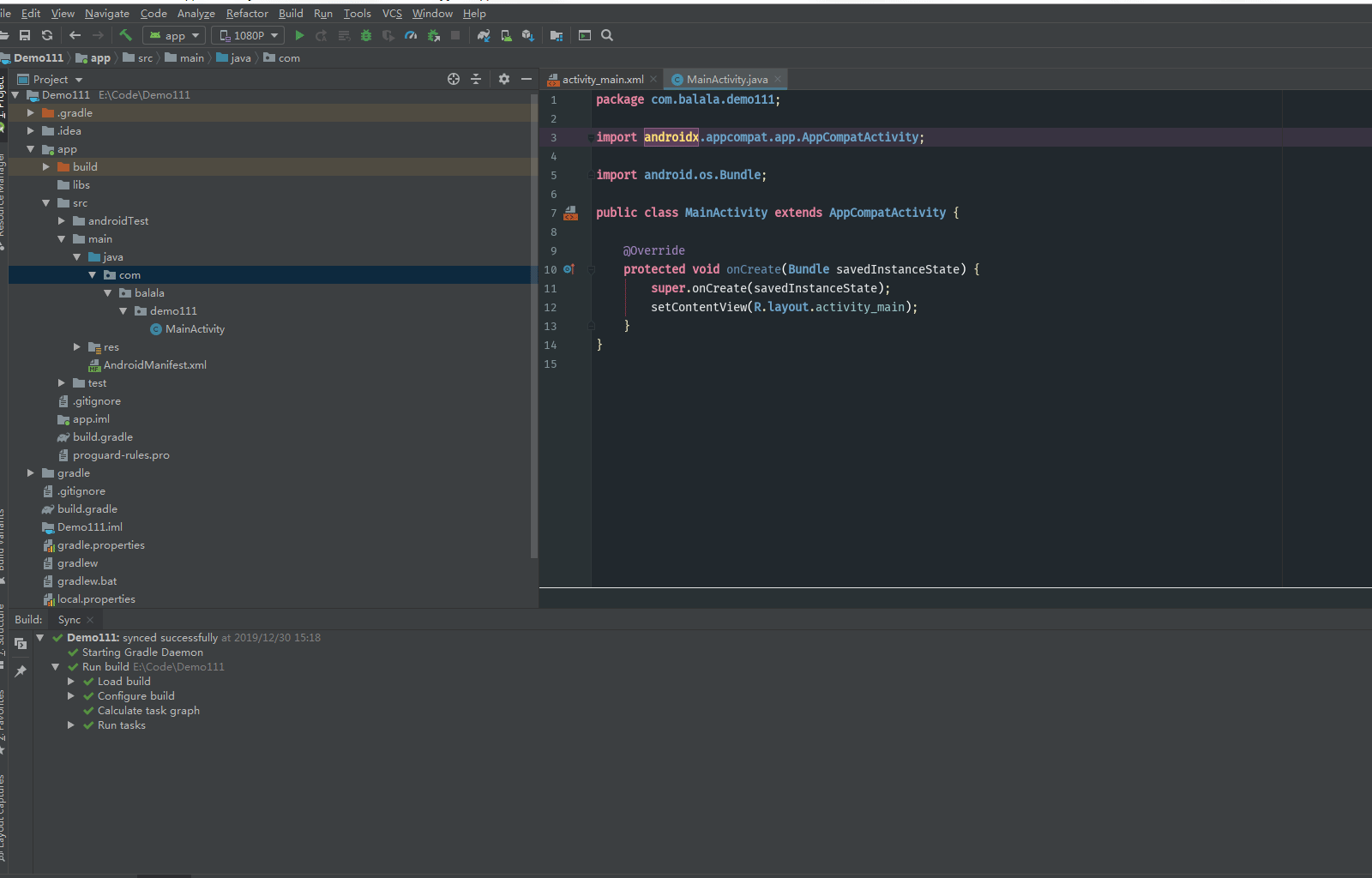Open the VCS menu
1372x878 pixels.
point(392,13)
